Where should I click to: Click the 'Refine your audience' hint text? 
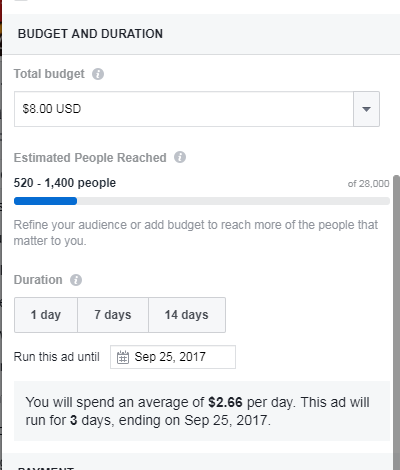(196, 233)
